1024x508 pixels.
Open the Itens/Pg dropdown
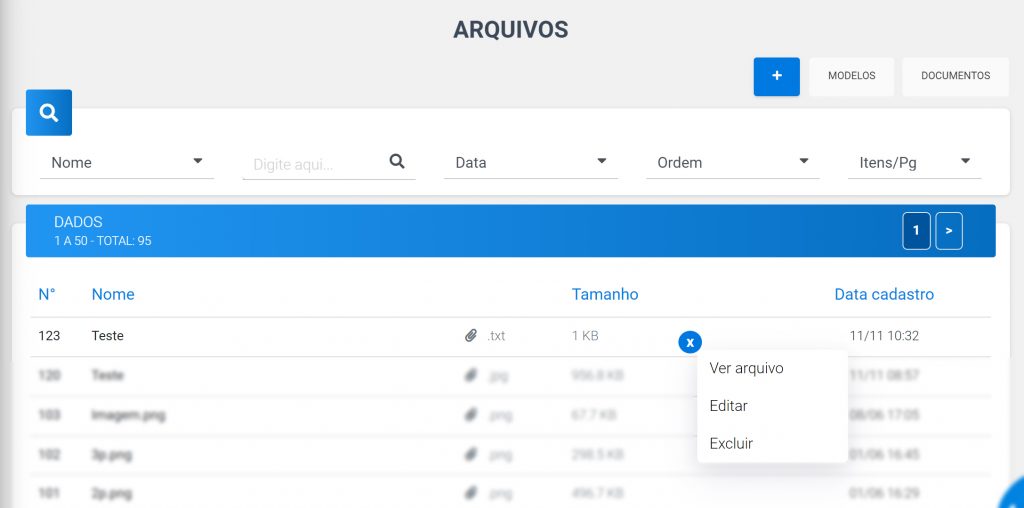click(914, 163)
